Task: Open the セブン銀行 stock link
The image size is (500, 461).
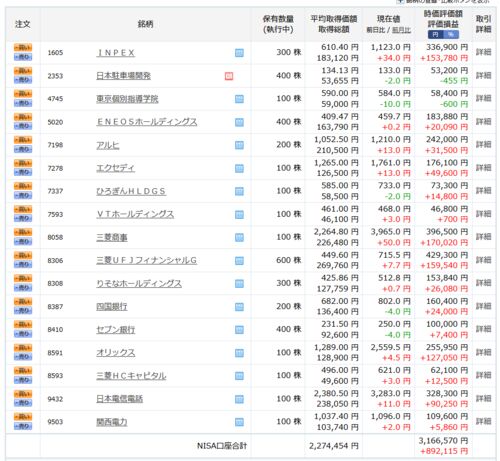Action: click(116, 330)
